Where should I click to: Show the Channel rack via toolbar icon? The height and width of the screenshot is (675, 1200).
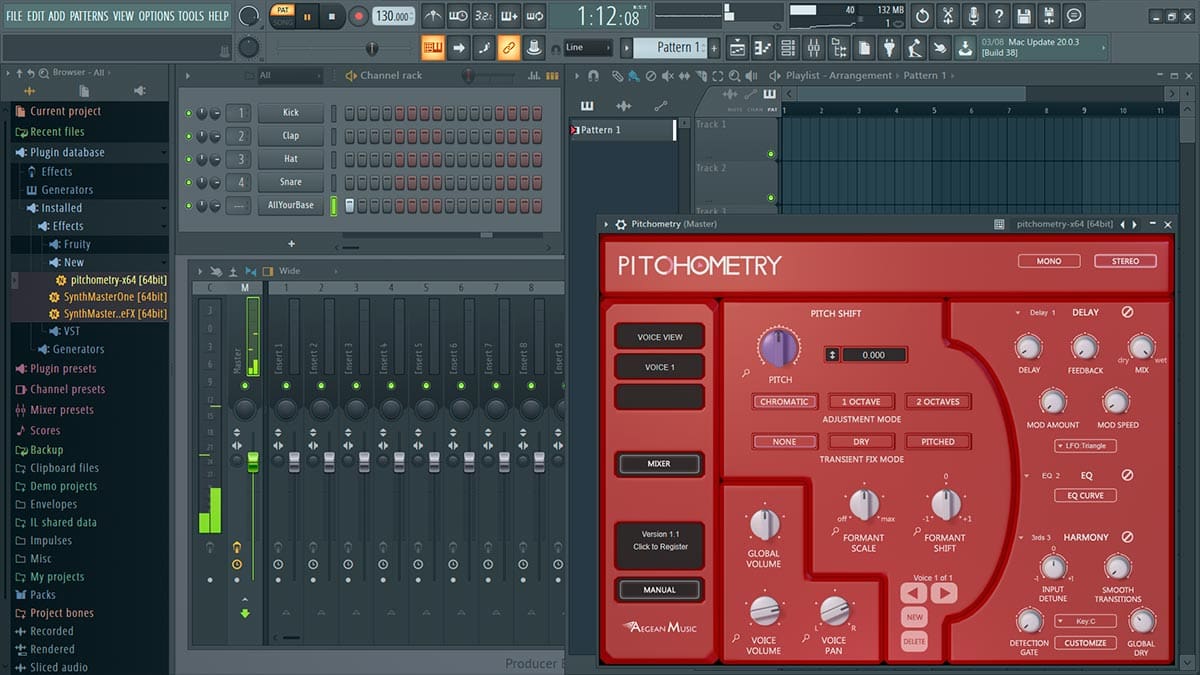click(x=788, y=47)
